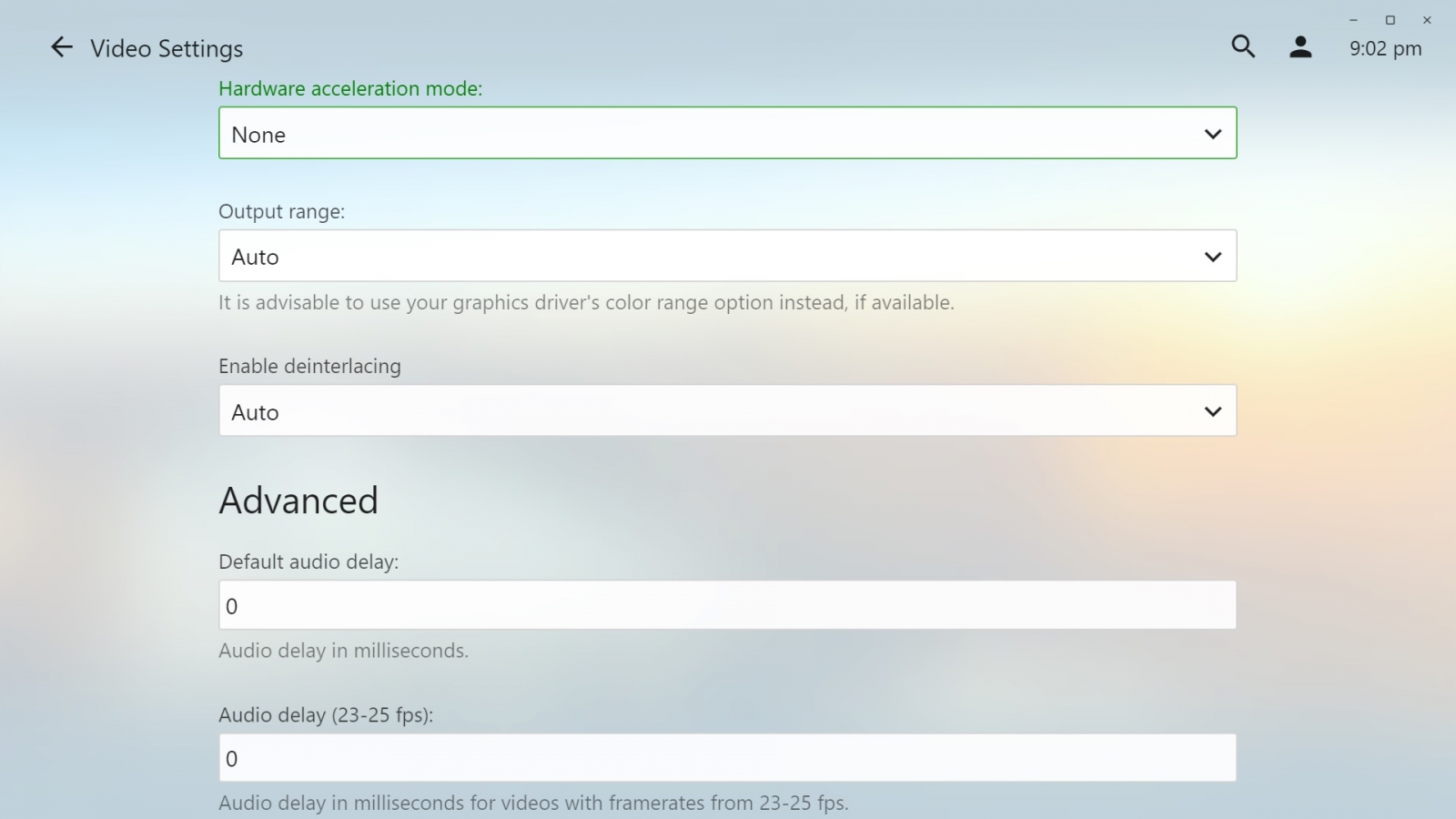Close the application window

coord(1427,20)
